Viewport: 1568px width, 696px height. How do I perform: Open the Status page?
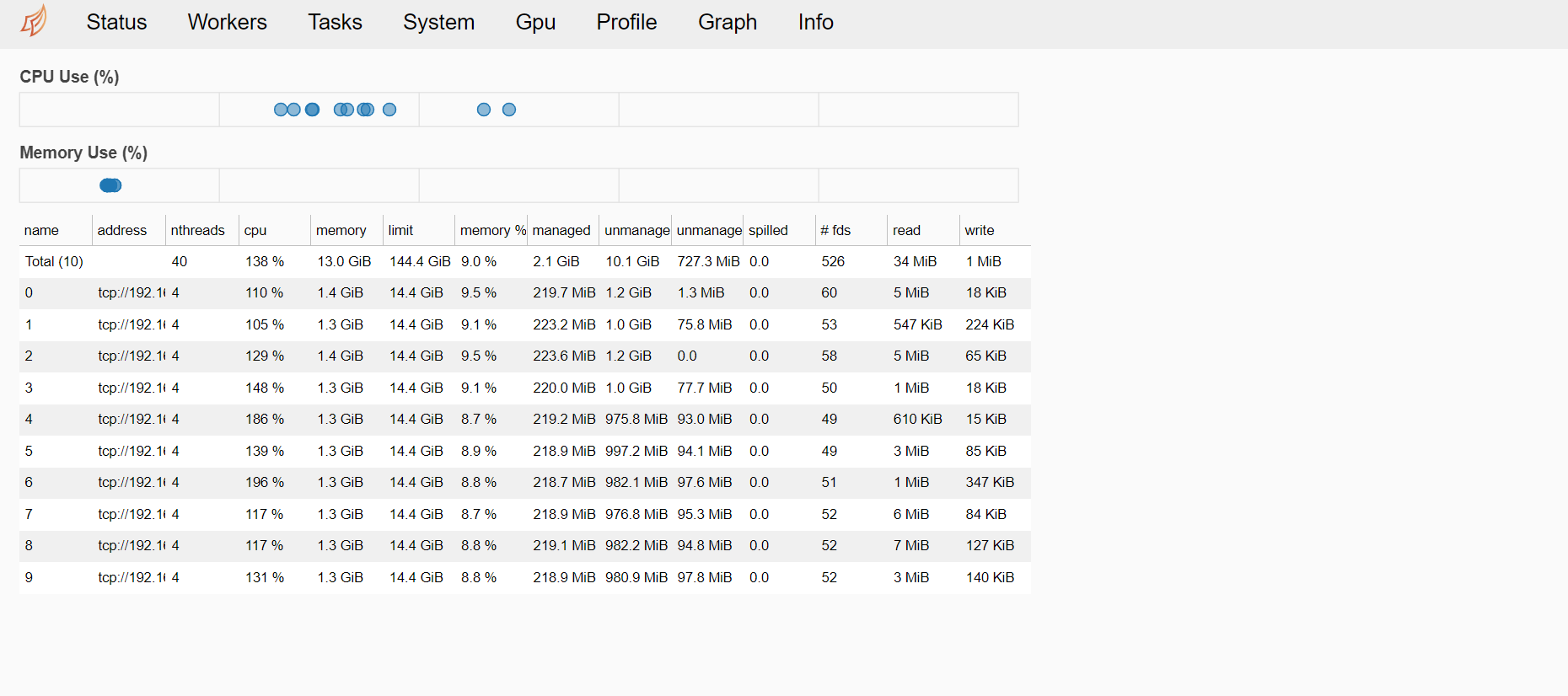point(116,22)
